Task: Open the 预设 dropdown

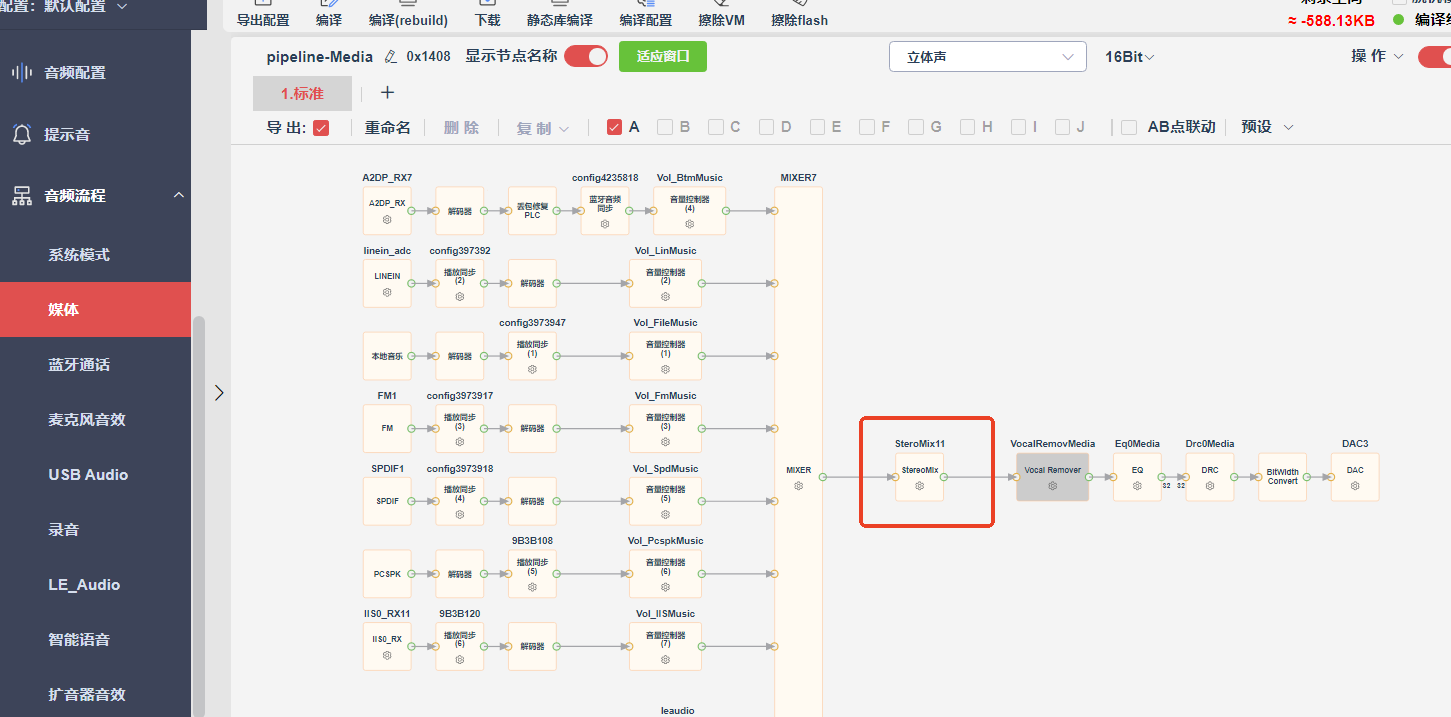Action: [x=1267, y=127]
